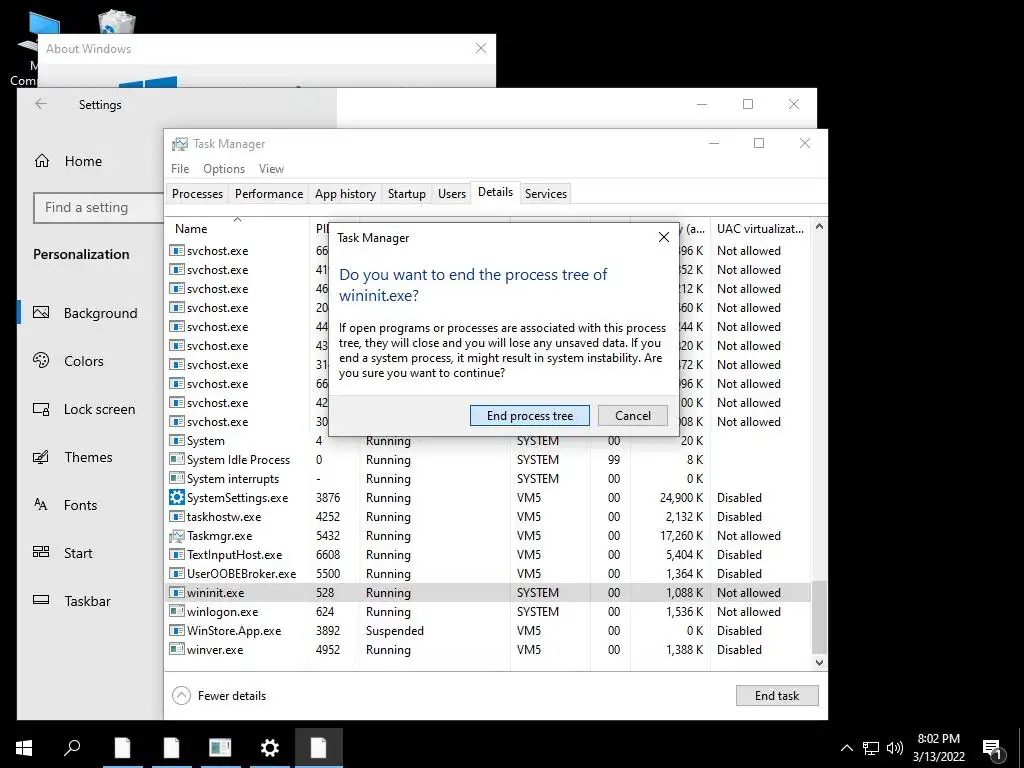Confirm End process tree

click(530, 416)
